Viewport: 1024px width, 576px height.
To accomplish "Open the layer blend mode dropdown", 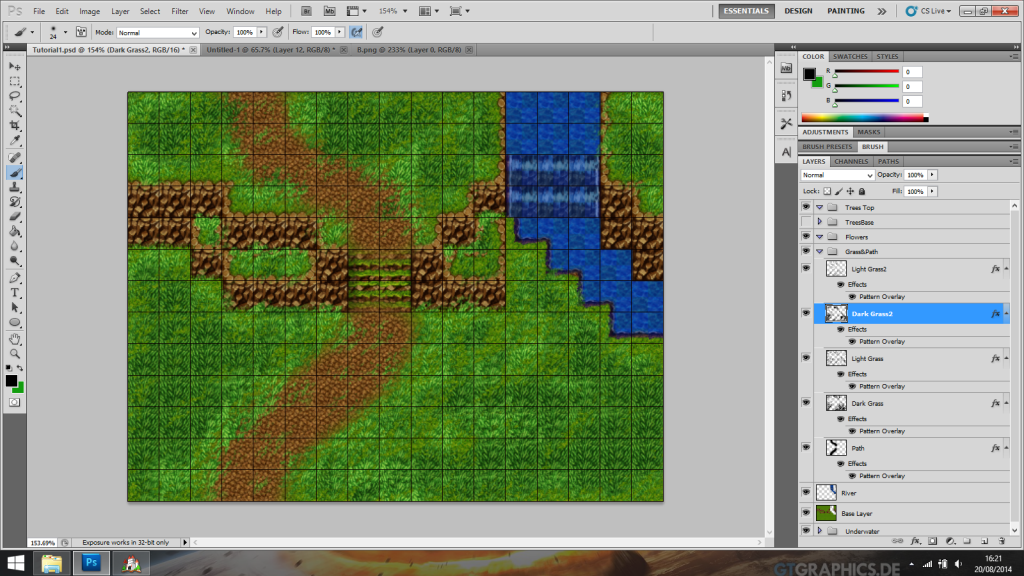I will pyautogui.click(x=837, y=175).
